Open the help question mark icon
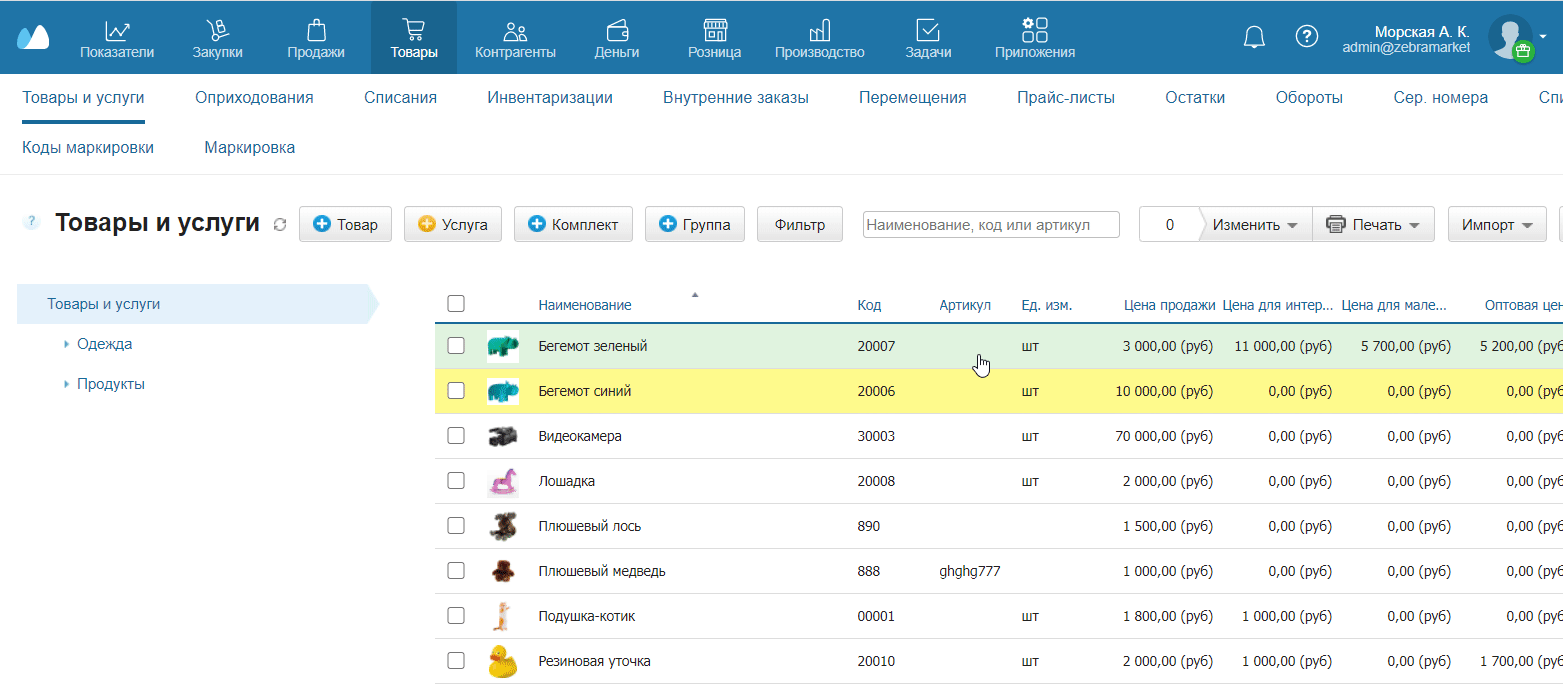 point(1306,37)
